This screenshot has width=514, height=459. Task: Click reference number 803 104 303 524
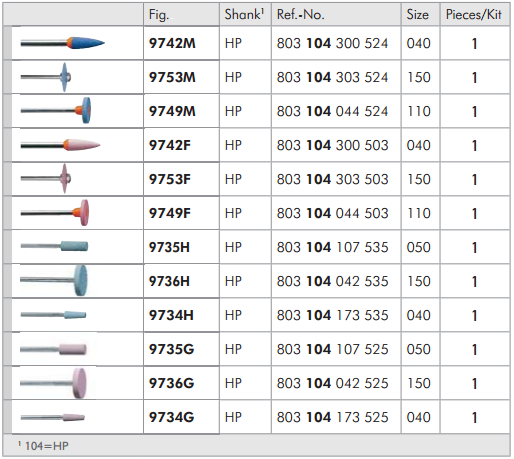(x=332, y=77)
